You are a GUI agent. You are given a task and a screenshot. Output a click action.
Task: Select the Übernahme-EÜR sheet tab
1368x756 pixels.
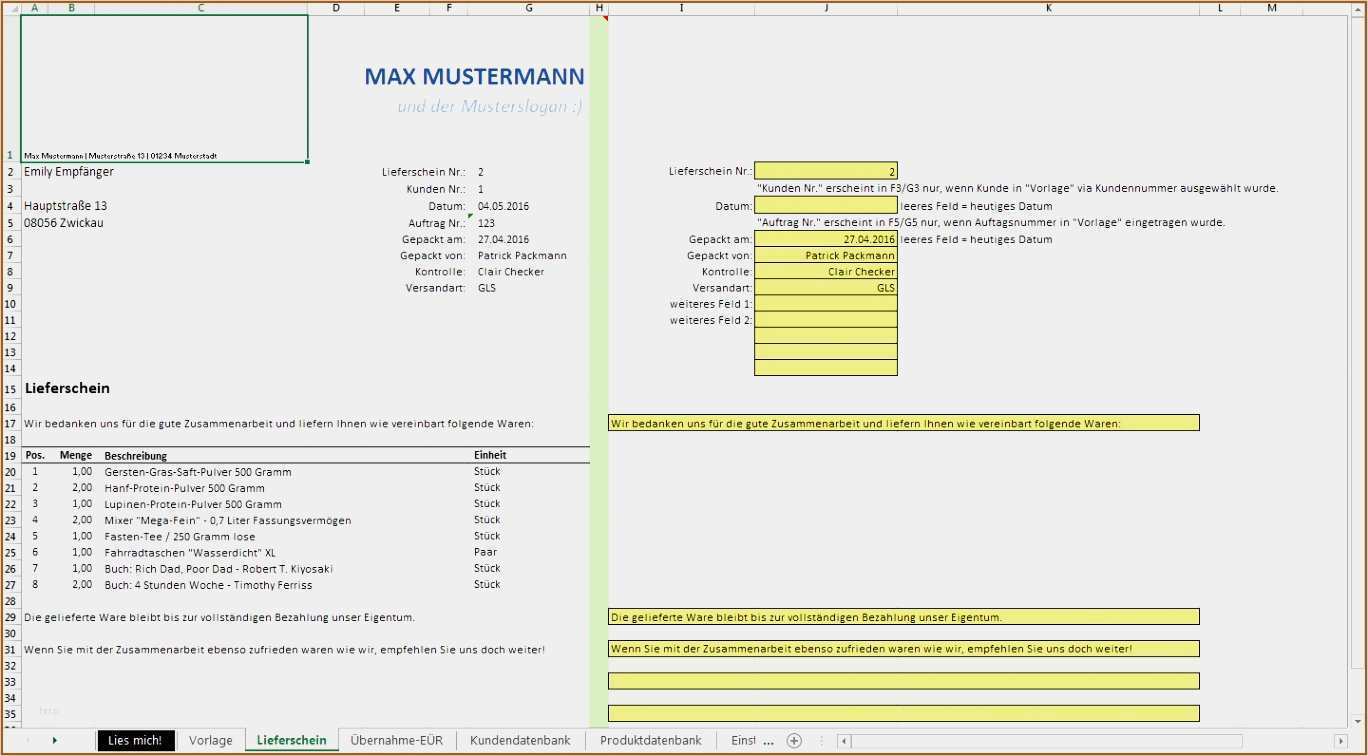[x=397, y=741]
